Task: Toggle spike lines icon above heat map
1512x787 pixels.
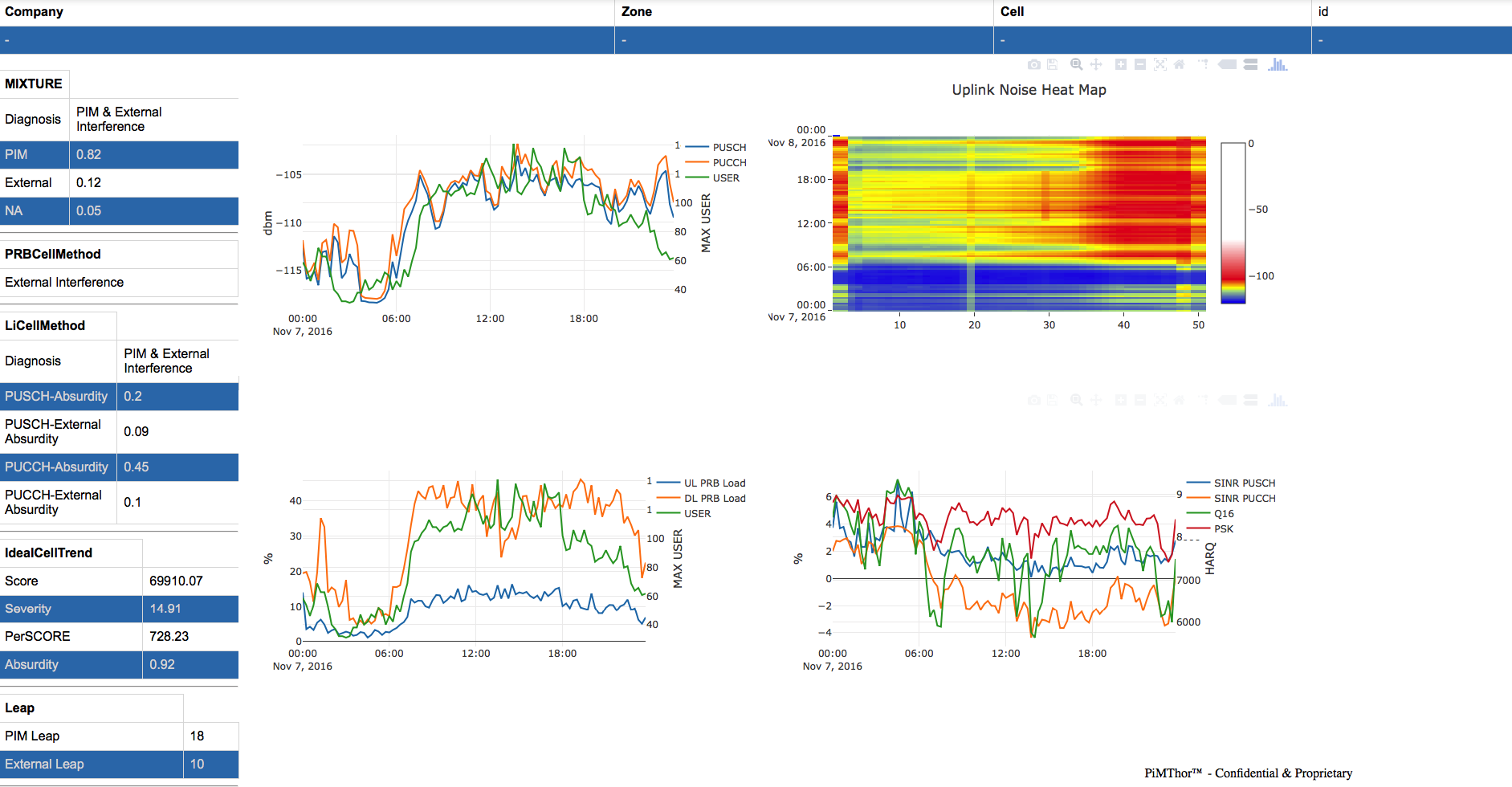Action: pyautogui.click(x=1203, y=64)
